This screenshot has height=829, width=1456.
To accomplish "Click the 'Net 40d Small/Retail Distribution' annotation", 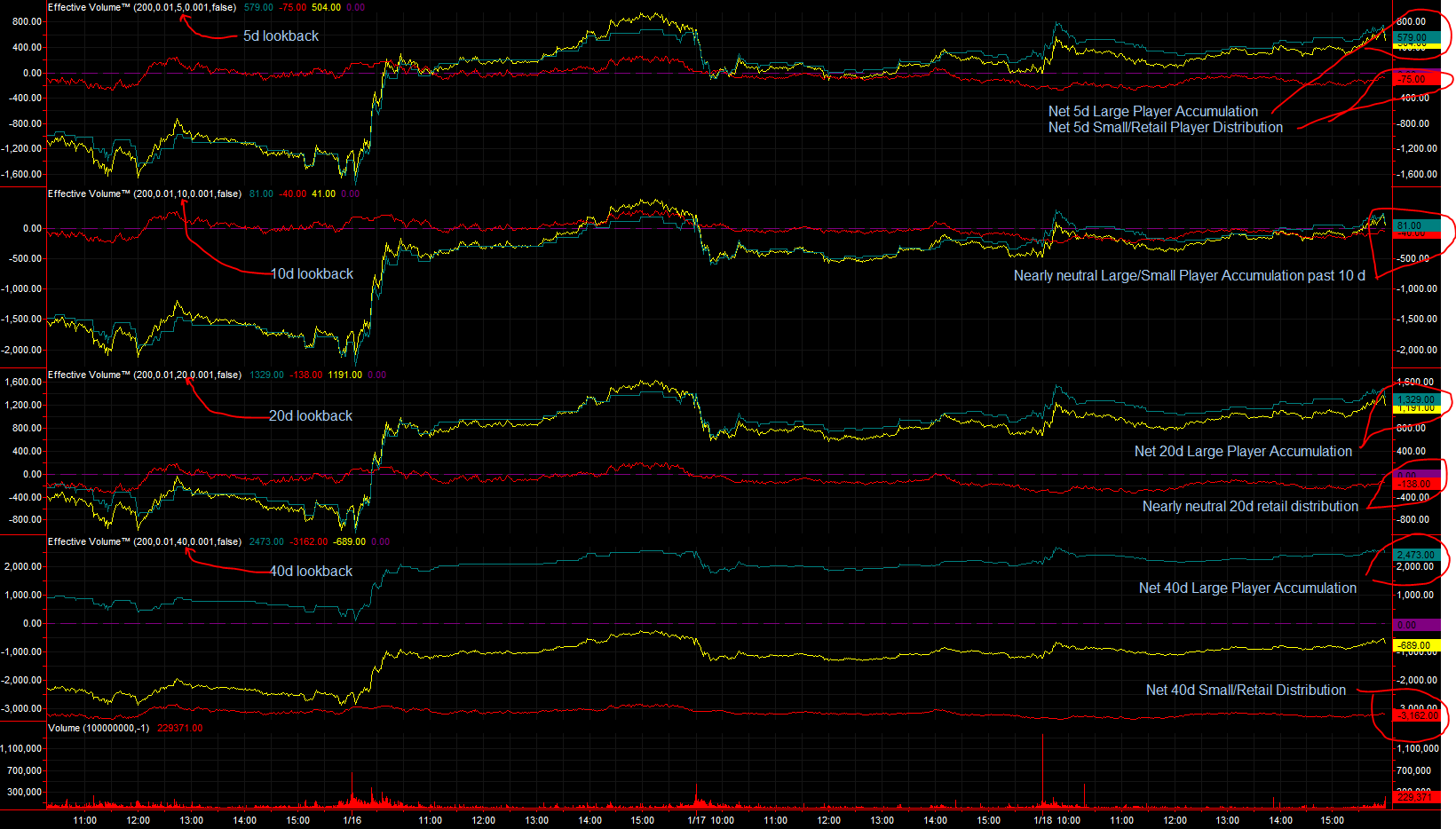I will coord(1245,691).
